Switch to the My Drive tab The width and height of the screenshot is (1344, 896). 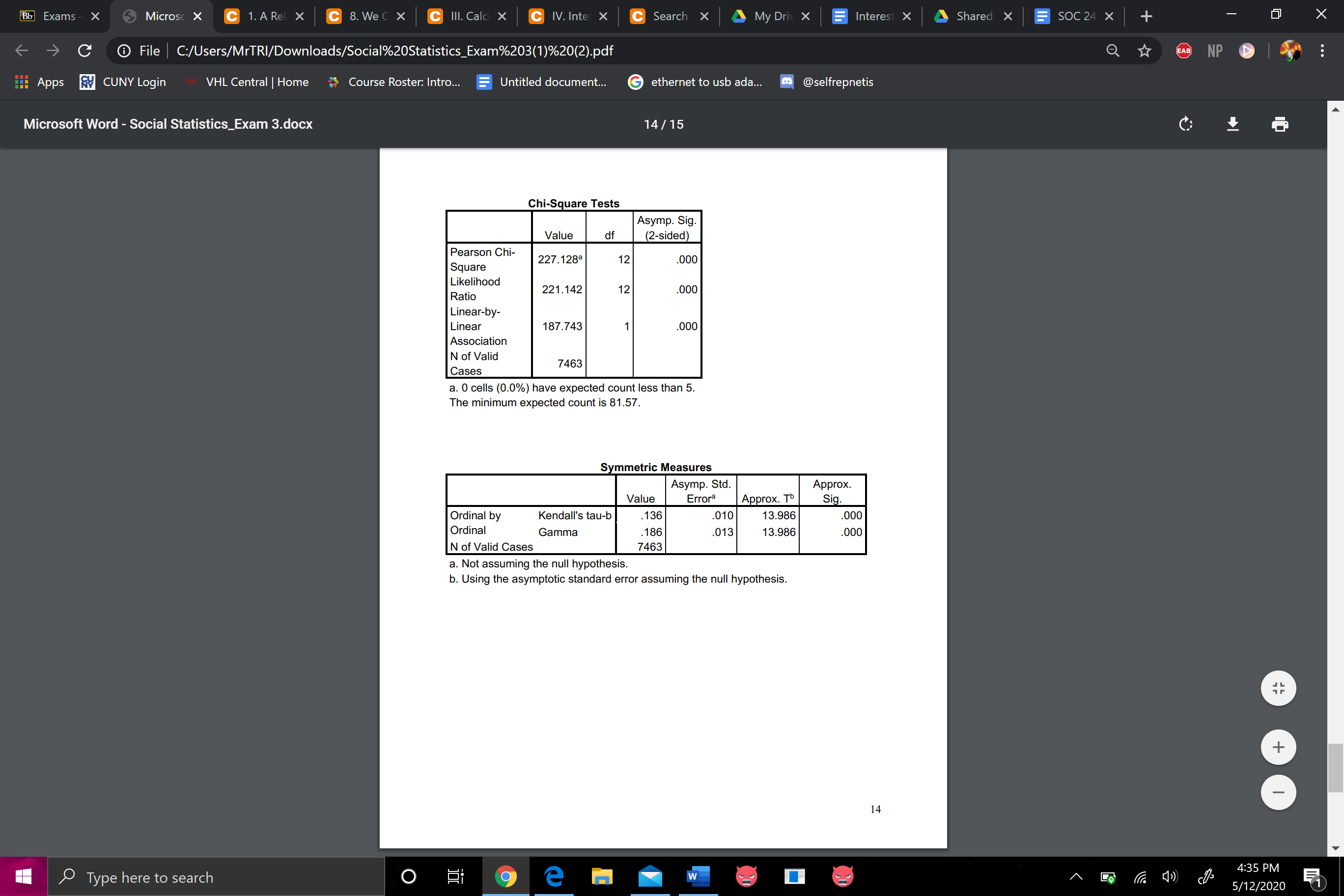(771, 16)
